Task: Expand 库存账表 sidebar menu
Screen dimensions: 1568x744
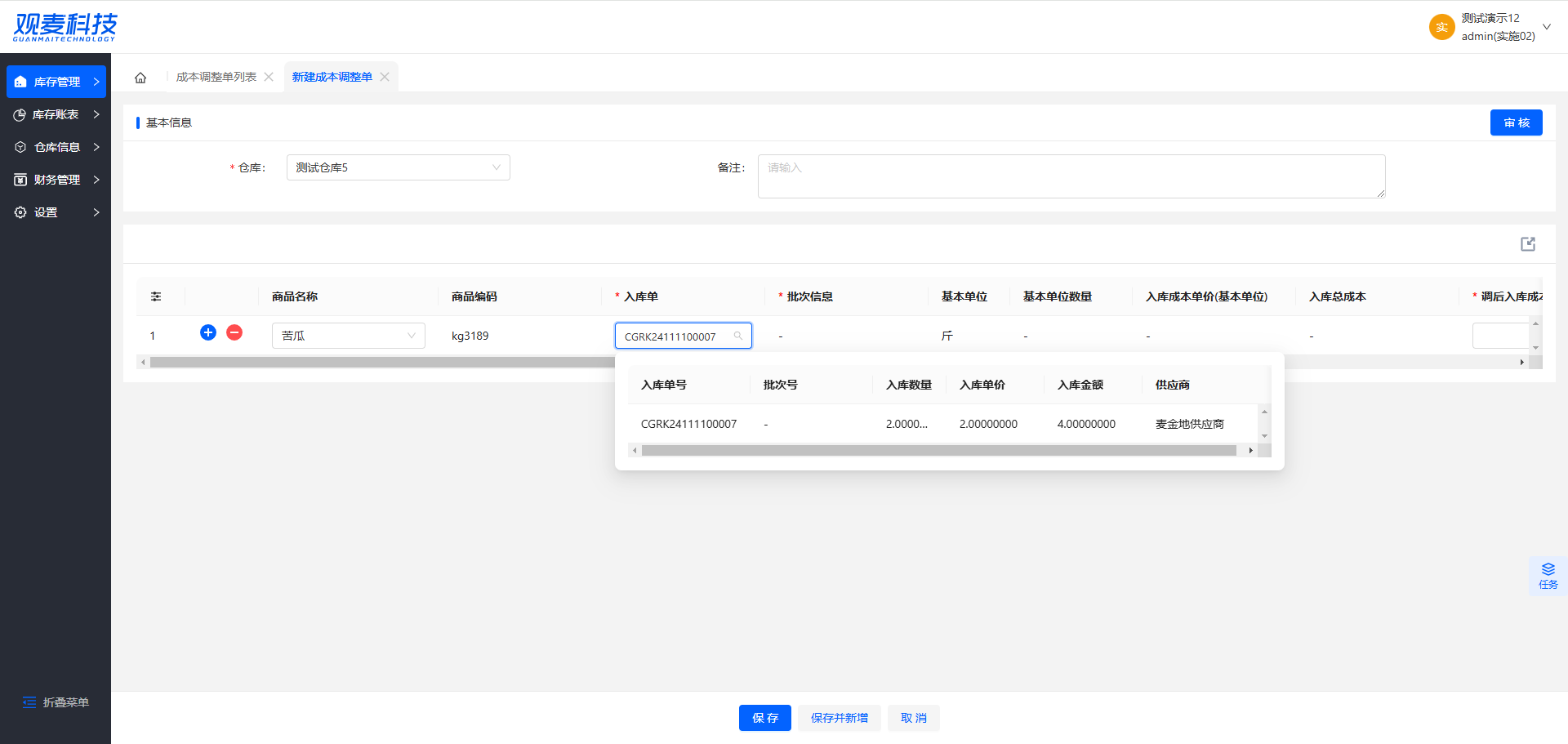Action: pos(56,114)
